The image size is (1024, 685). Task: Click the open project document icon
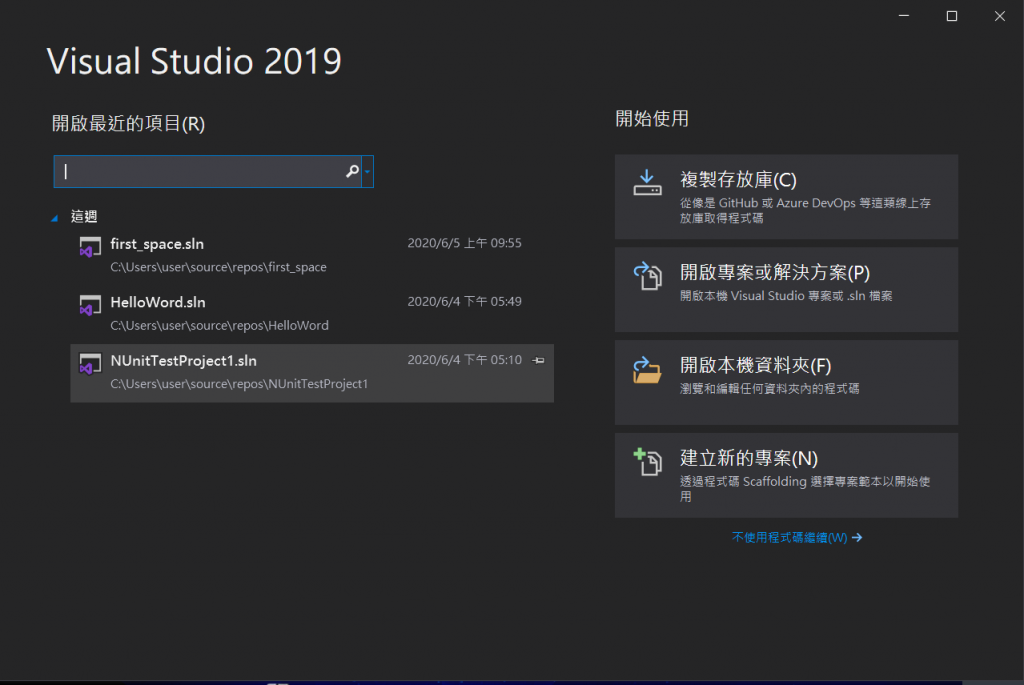(647, 276)
